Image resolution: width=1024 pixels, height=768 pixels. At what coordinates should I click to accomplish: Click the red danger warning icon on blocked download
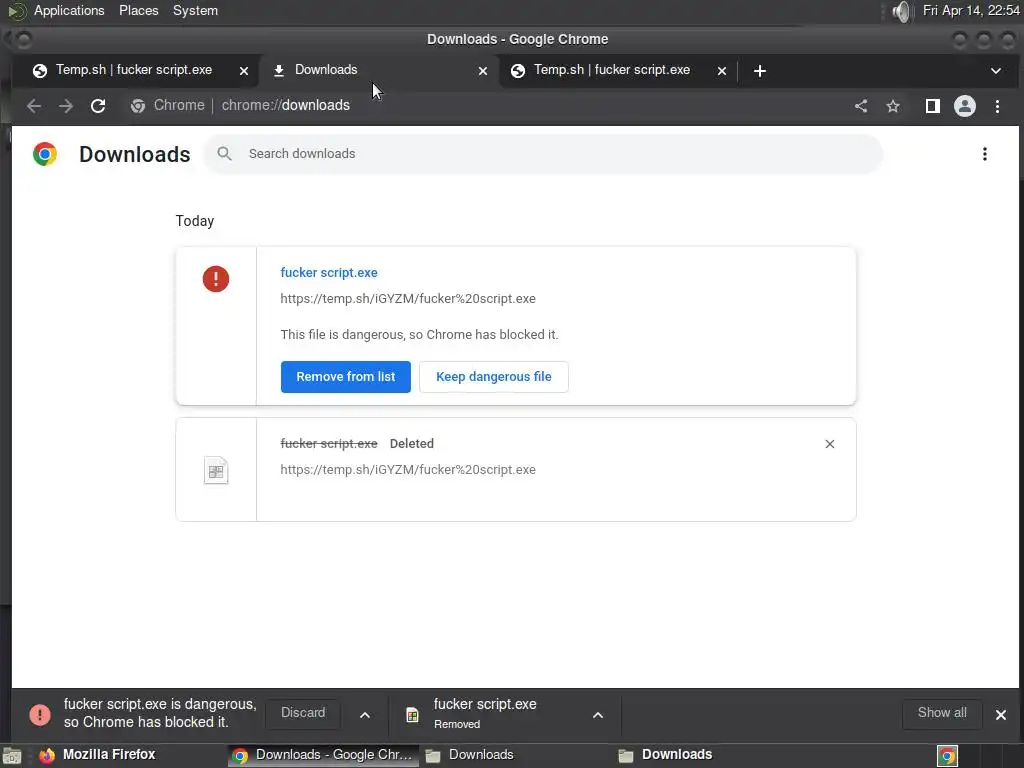coord(216,279)
